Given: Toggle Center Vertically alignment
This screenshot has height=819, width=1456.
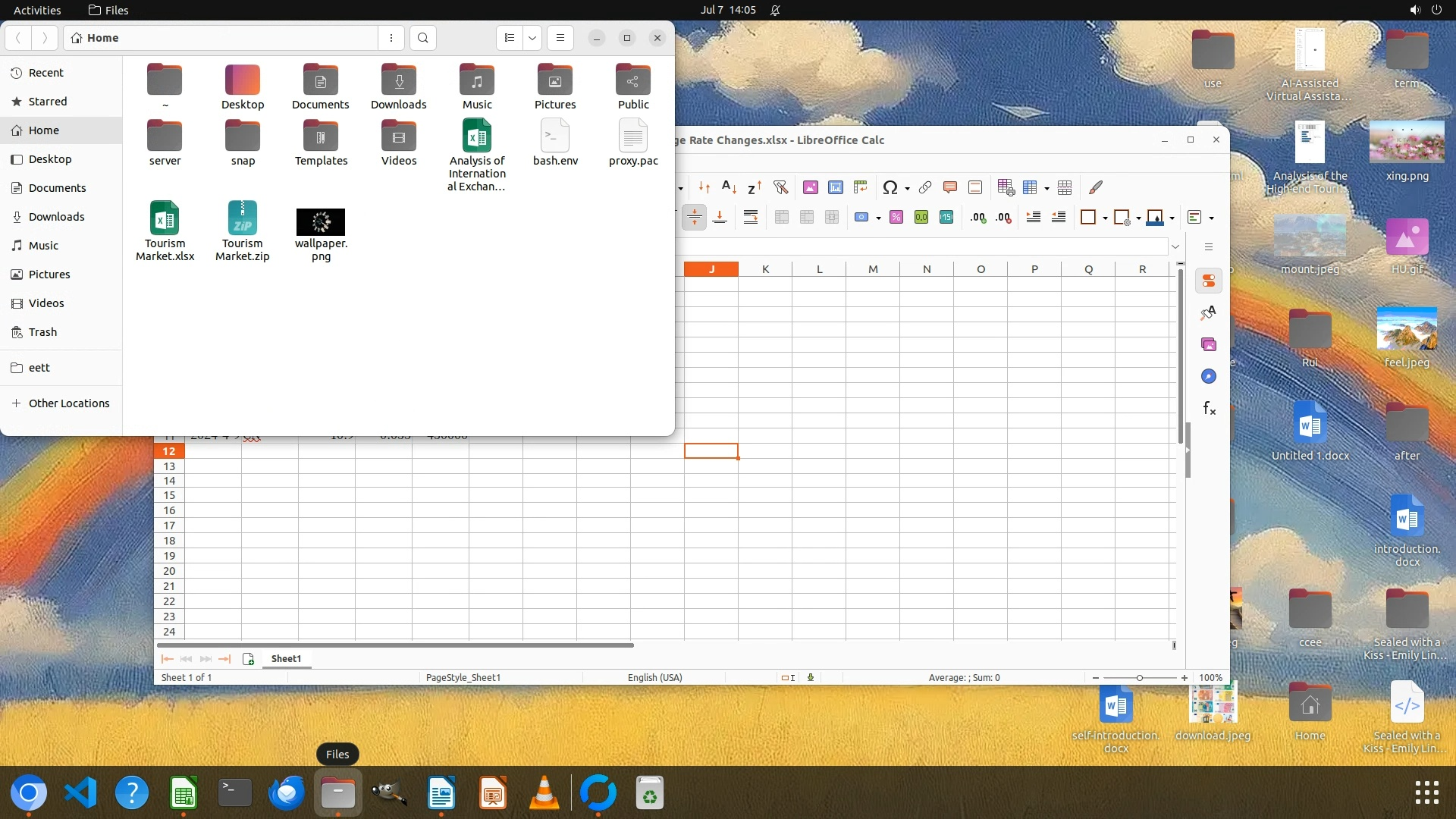Looking at the screenshot, I should pyautogui.click(x=694, y=218).
